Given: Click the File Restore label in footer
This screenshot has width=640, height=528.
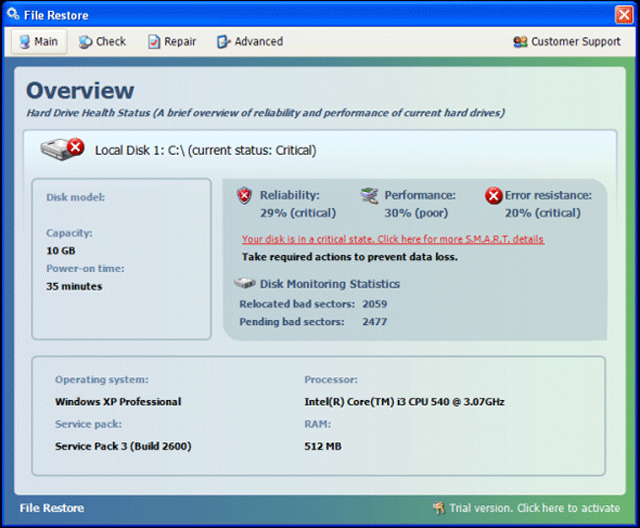Looking at the screenshot, I should 52,508.
